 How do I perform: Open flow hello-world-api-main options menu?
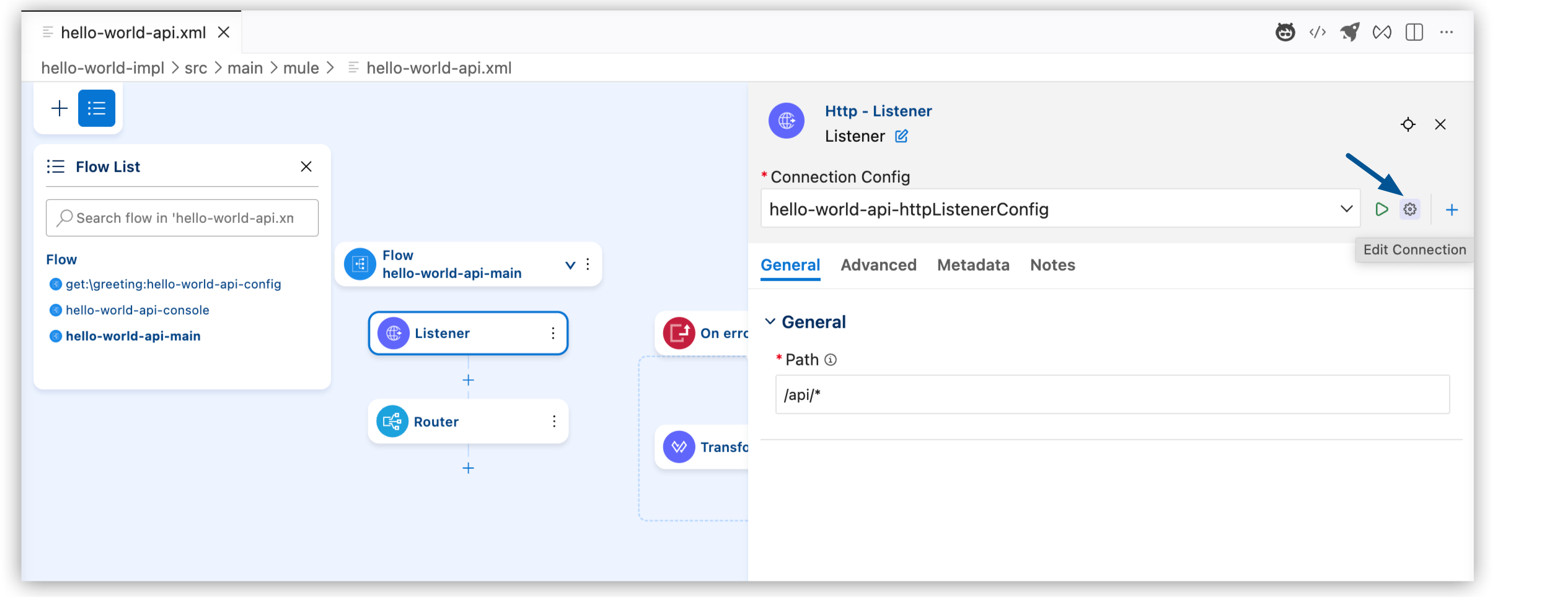point(588,264)
